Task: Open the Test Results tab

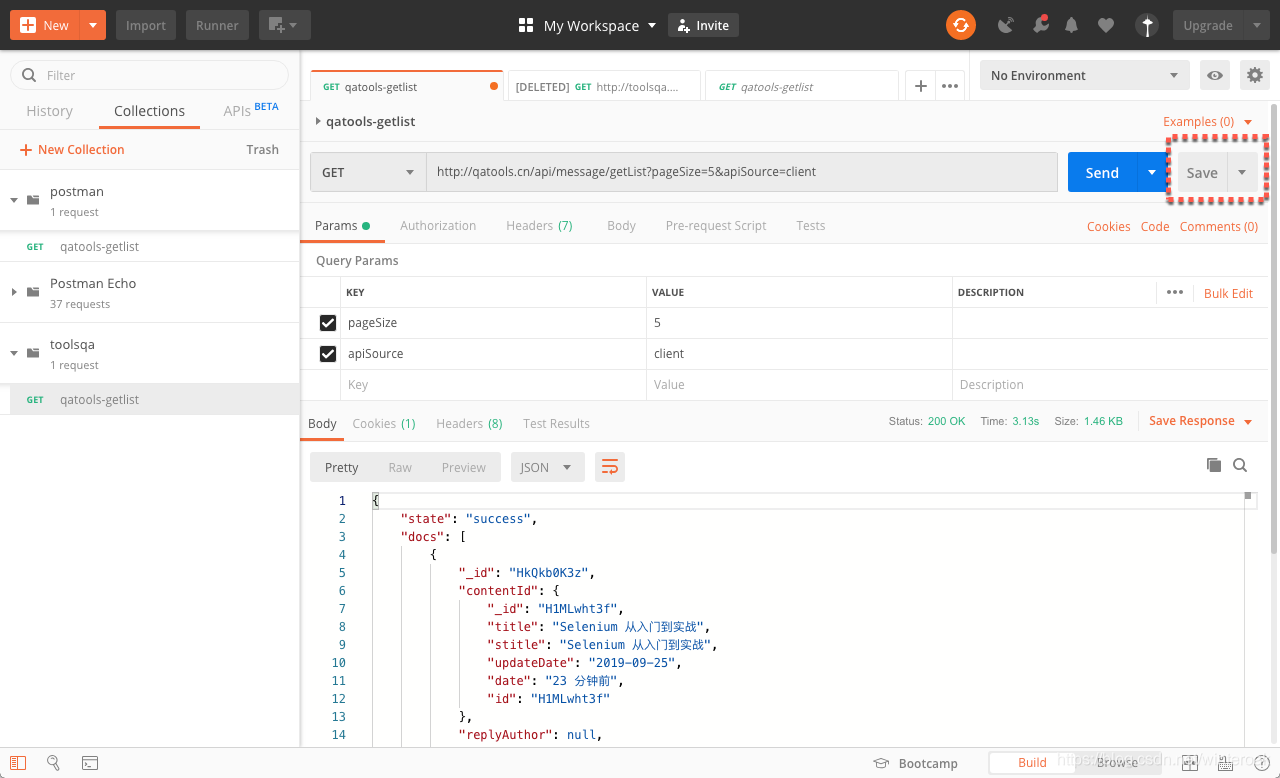Action: click(556, 423)
